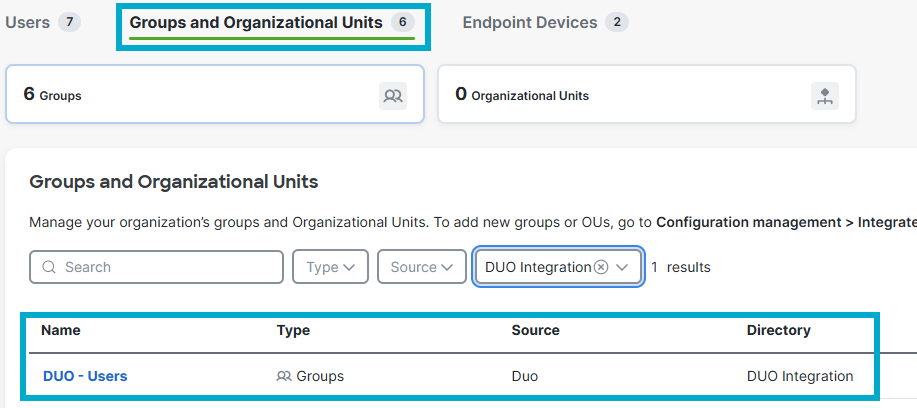Click the Duo source cell
This screenshot has height=408, width=917.
(x=525, y=376)
